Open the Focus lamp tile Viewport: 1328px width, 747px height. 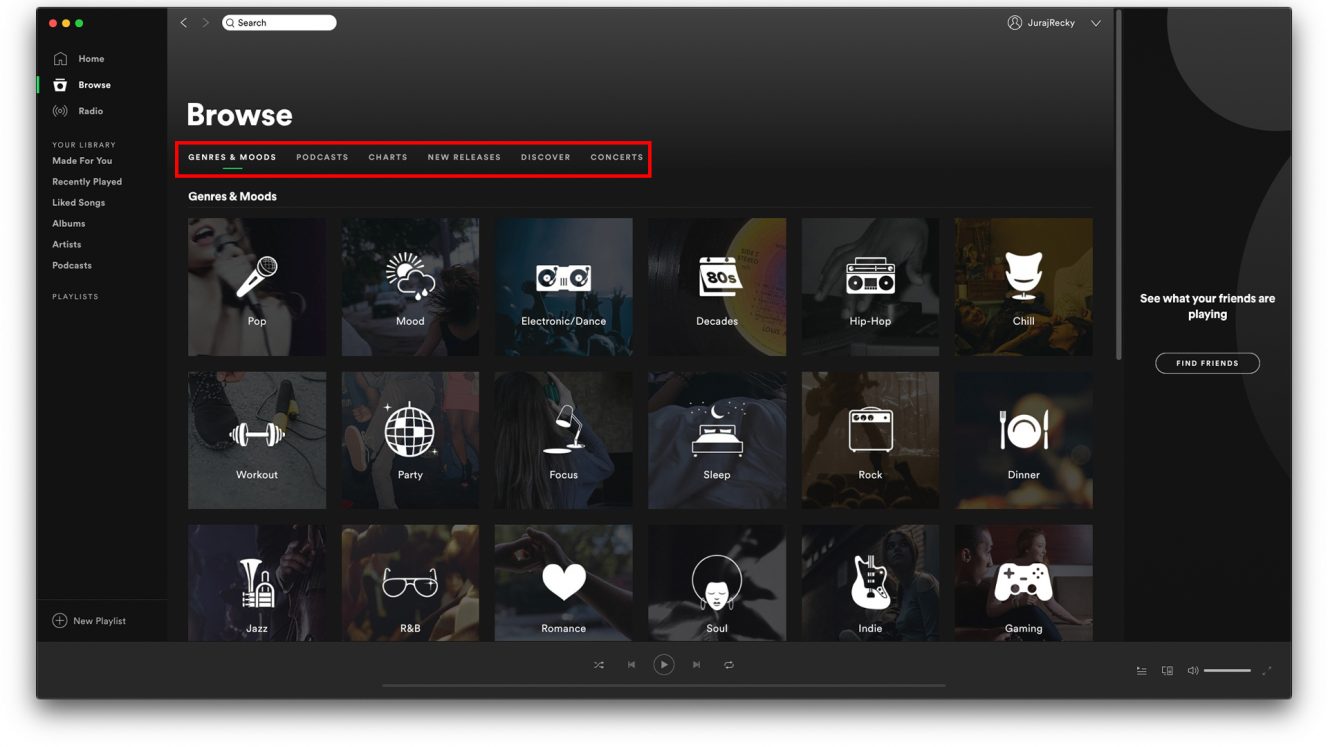(x=564, y=440)
